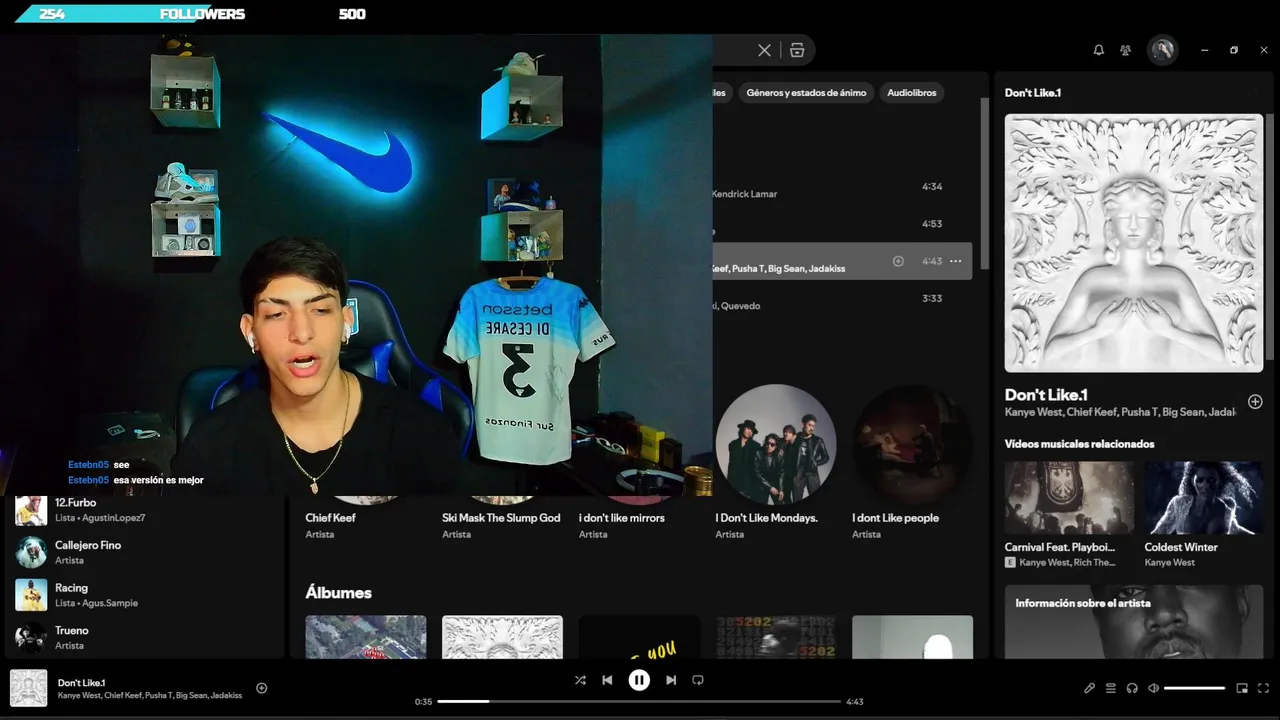Skip to next track
This screenshot has height=720, width=1280.
pyautogui.click(x=671, y=680)
